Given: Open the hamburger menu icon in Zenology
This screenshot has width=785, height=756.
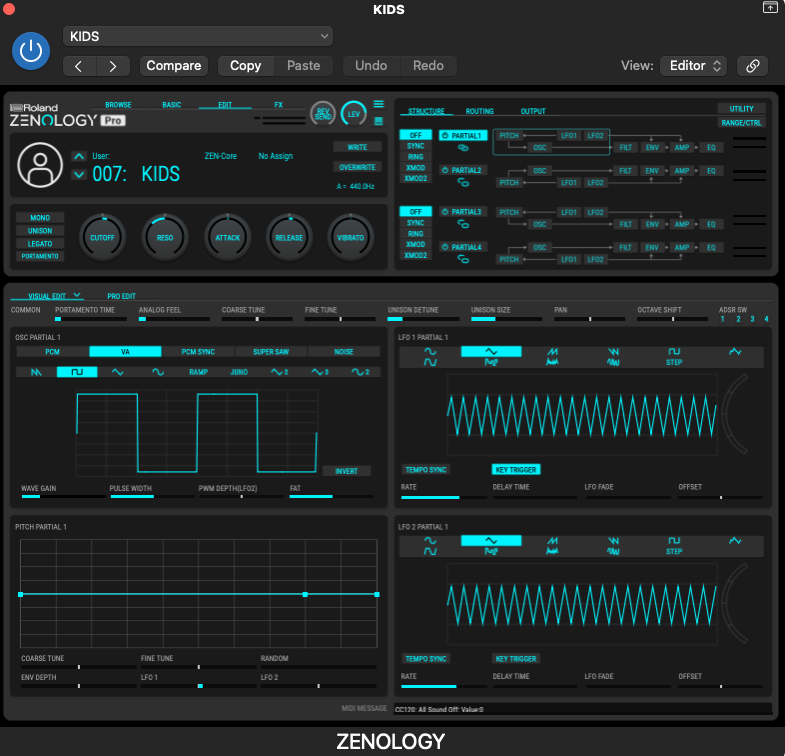Looking at the screenshot, I should (x=378, y=104).
